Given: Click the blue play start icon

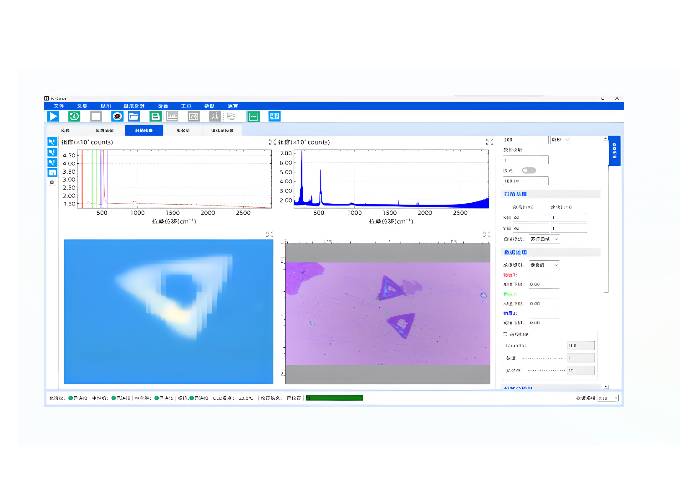Looking at the screenshot, I should (x=53, y=117).
